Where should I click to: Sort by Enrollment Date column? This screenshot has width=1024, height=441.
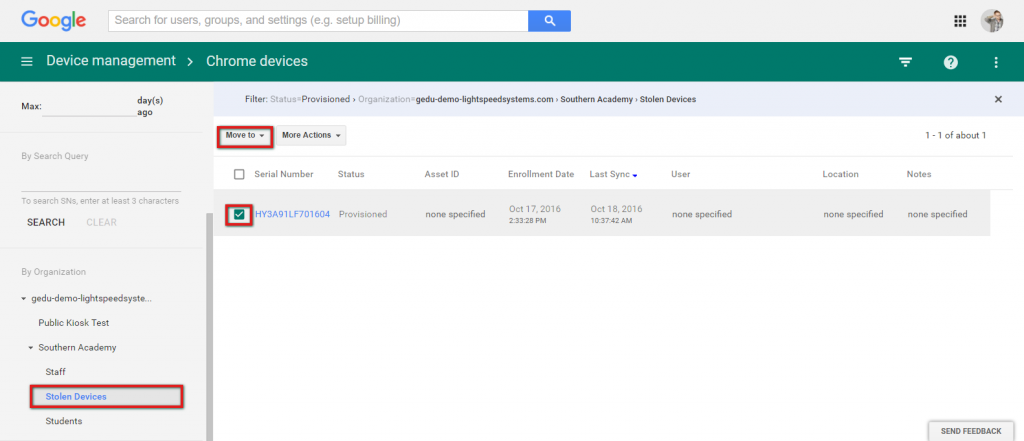click(541, 174)
